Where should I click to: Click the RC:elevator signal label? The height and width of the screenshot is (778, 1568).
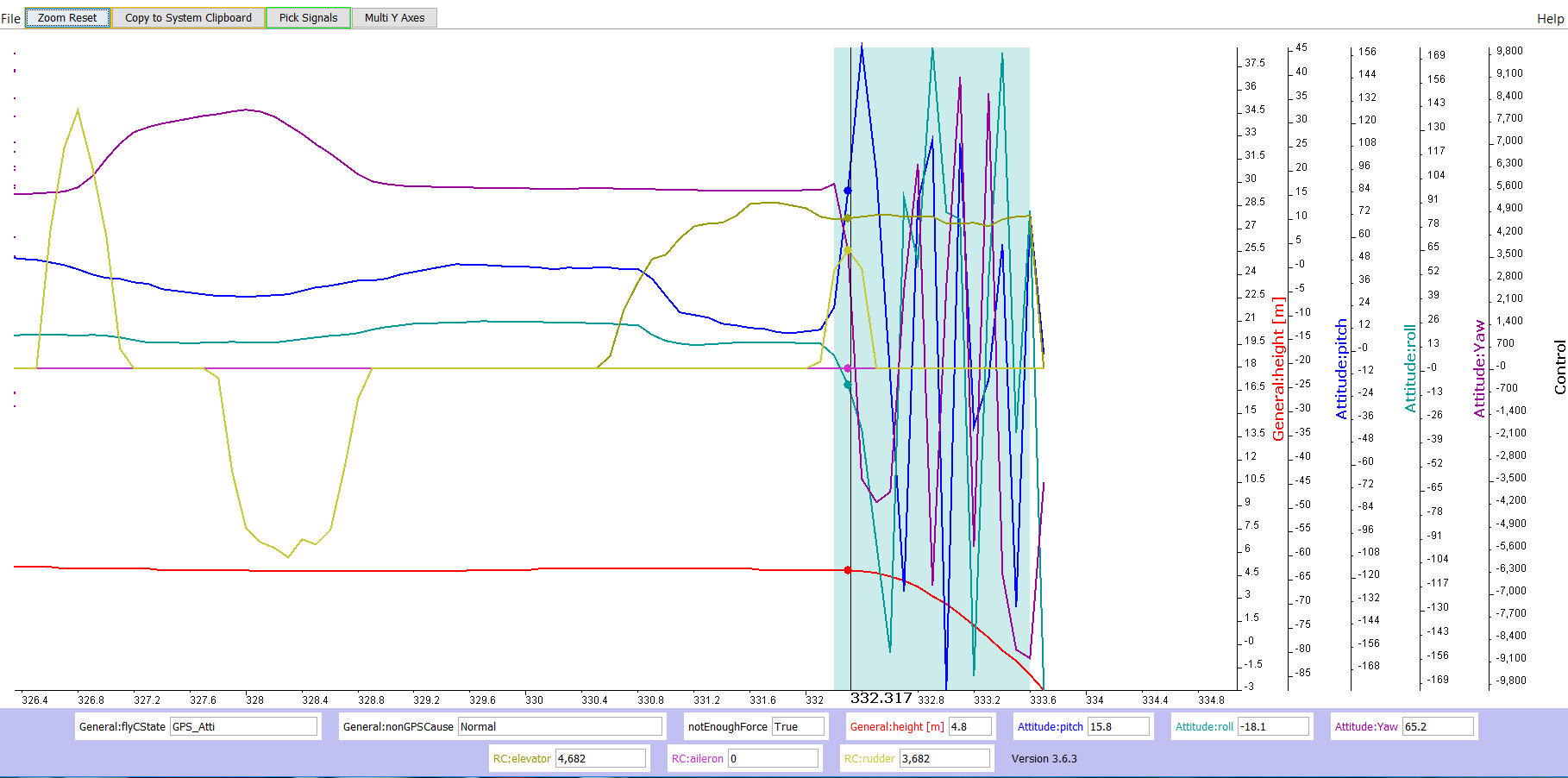point(522,759)
